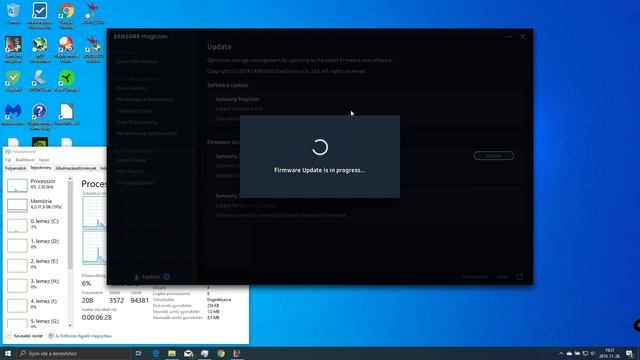Launch Microsoft Edge from the taskbar
The height and width of the screenshot is (360, 640).
pyautogui.click(x=156, y=353)
